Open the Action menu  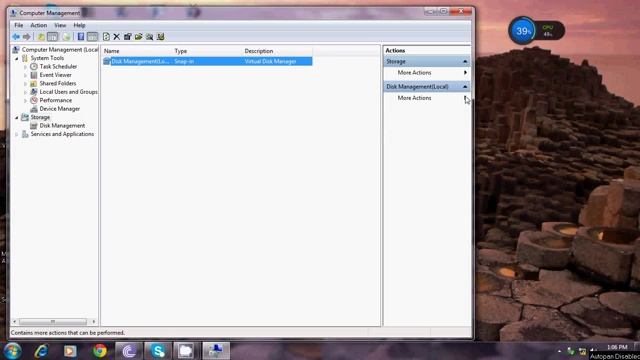click(39, 25)
